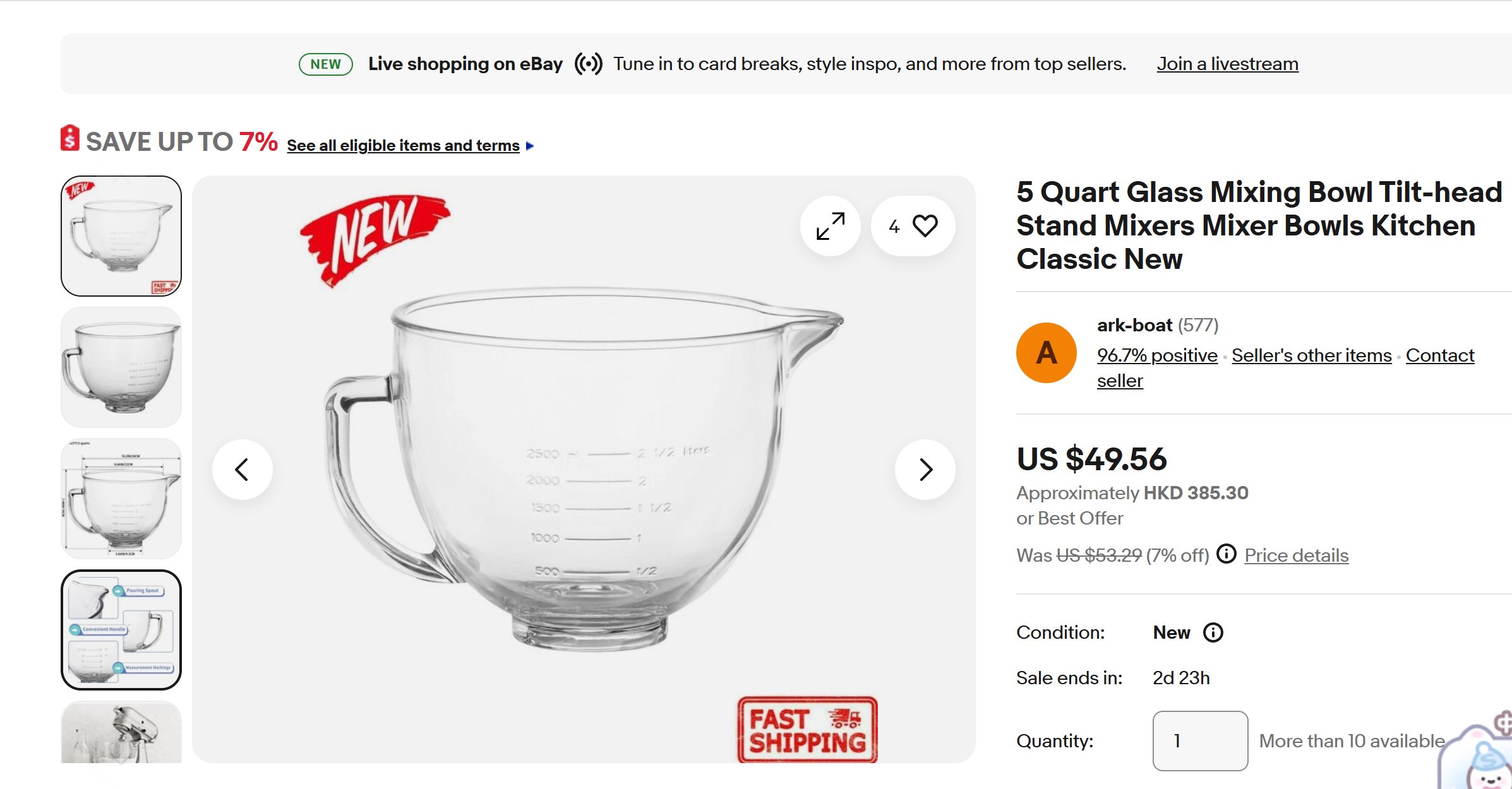This screenshot has height=789, width=1512.
Task: Select the second glass bowl thumbnail
Action: click(x=121, y=367)
